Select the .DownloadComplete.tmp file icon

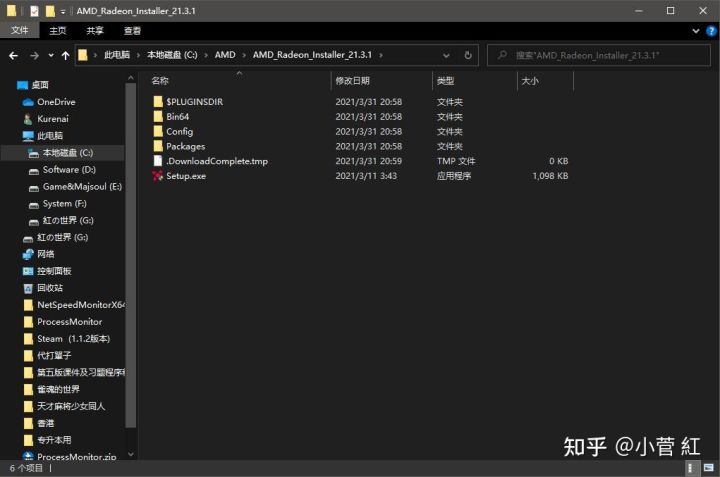pyautogui.click(x=158, y=161)
